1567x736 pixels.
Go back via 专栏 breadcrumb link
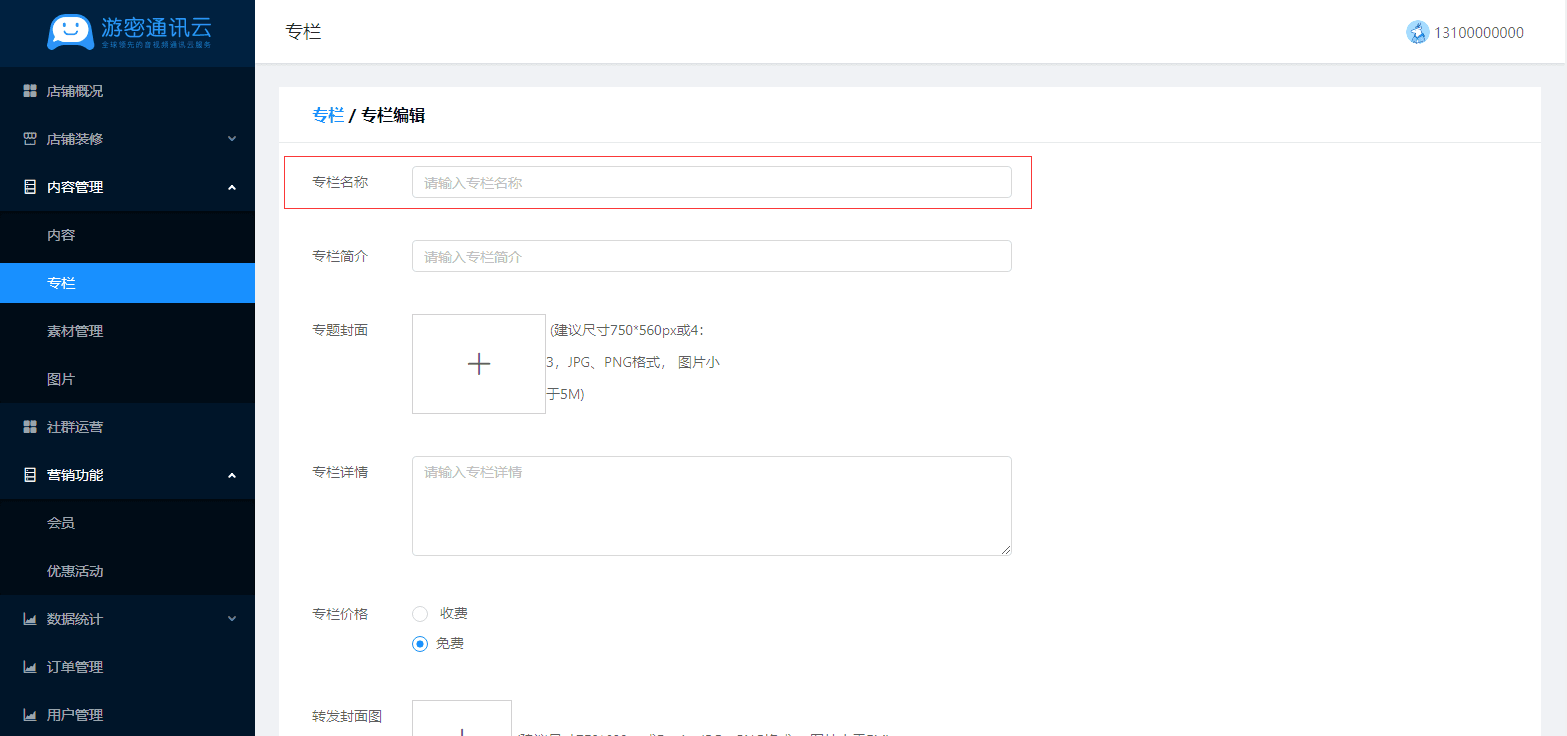click(x=327, y=115)
